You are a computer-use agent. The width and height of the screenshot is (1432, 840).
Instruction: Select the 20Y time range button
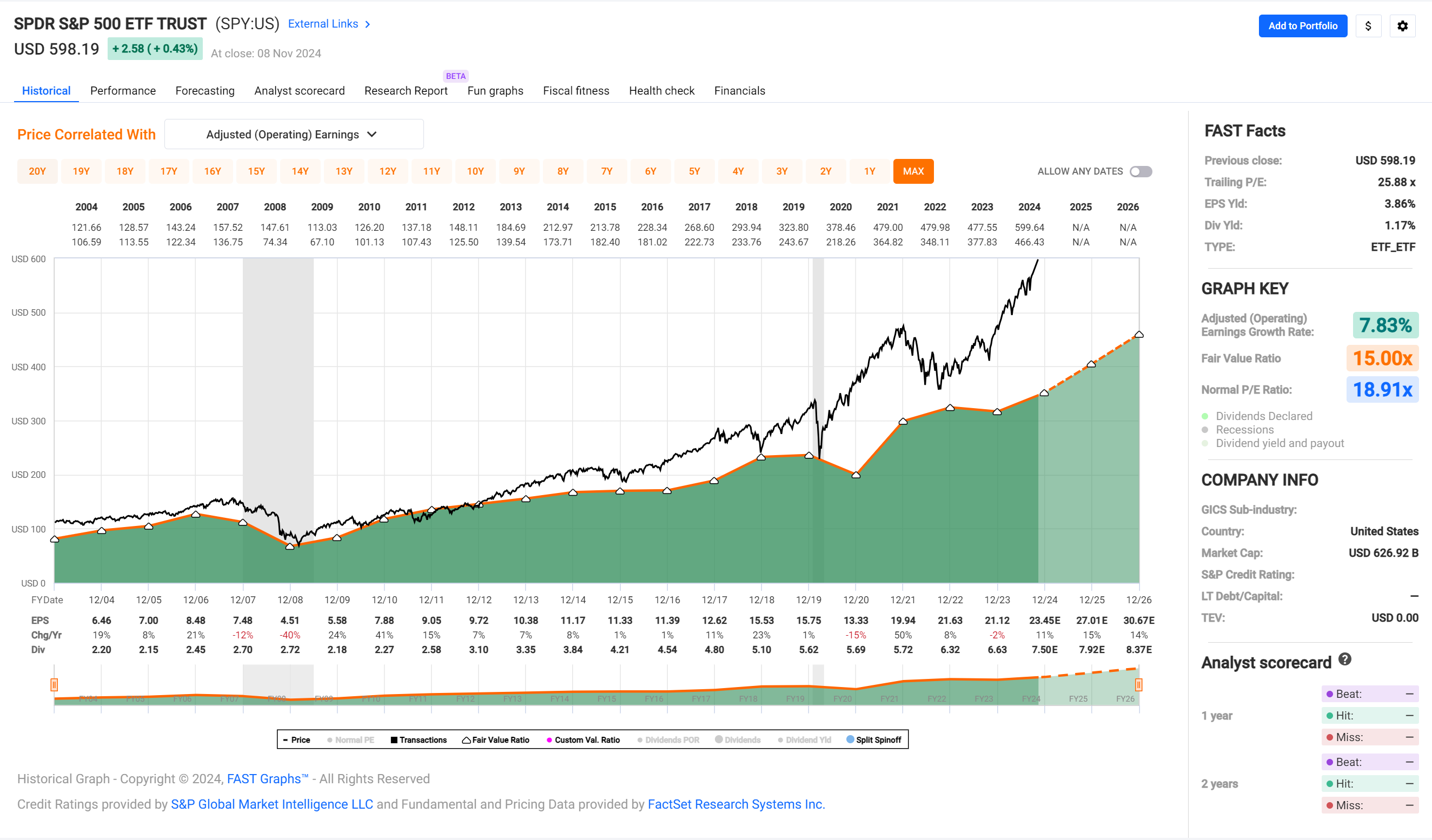37,171
